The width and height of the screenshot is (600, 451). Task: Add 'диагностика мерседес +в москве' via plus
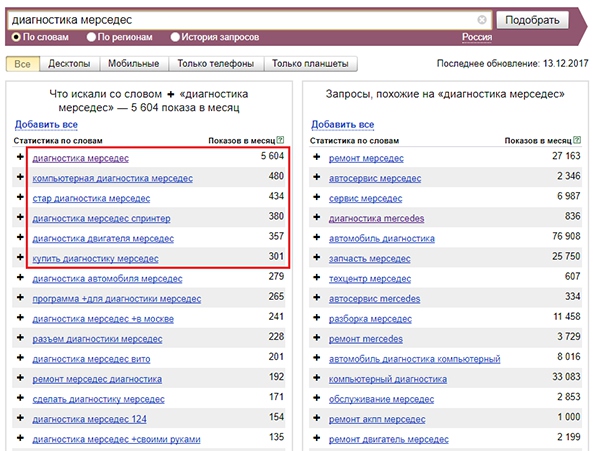20,317
